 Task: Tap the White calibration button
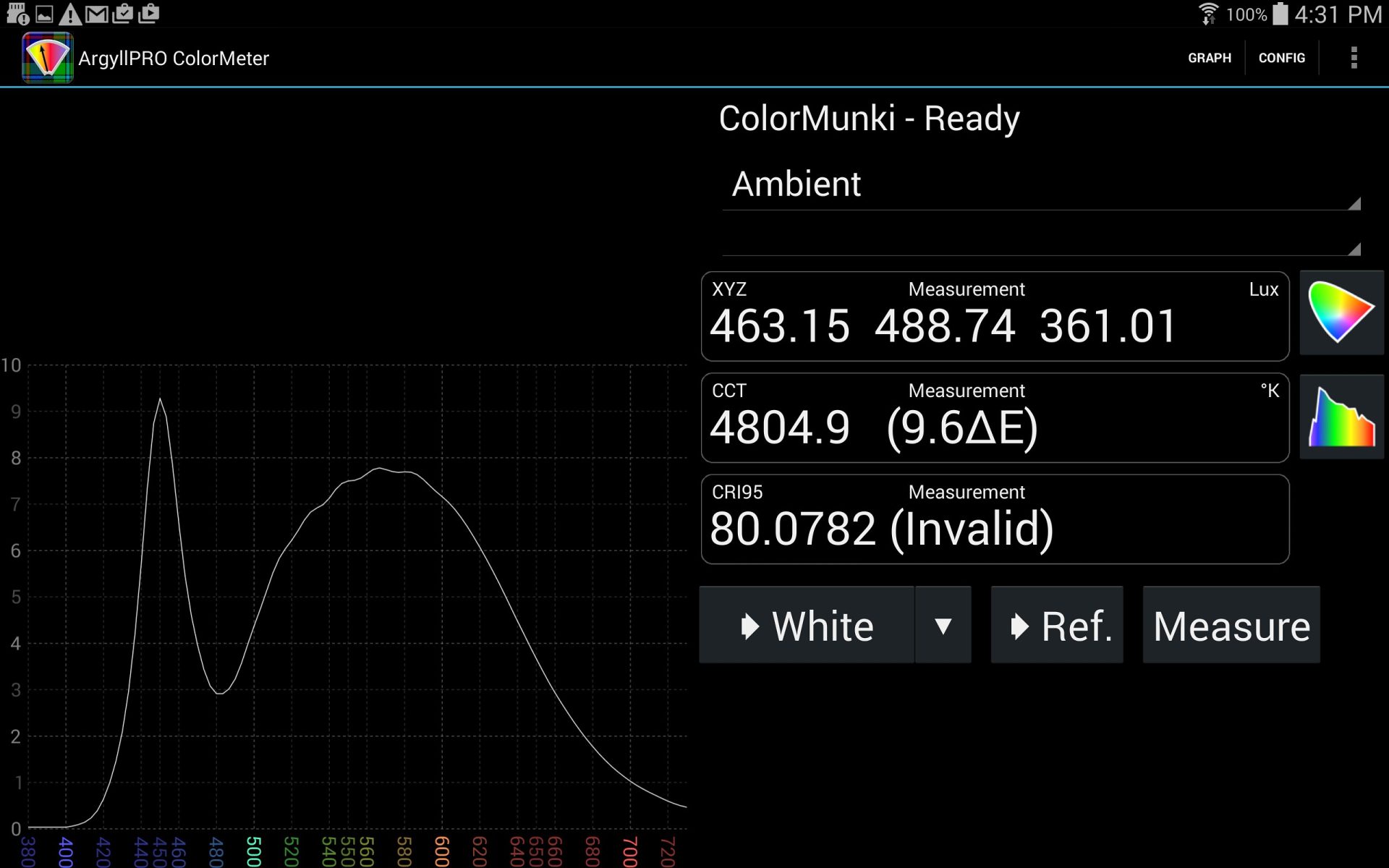(x=807, y=625)
